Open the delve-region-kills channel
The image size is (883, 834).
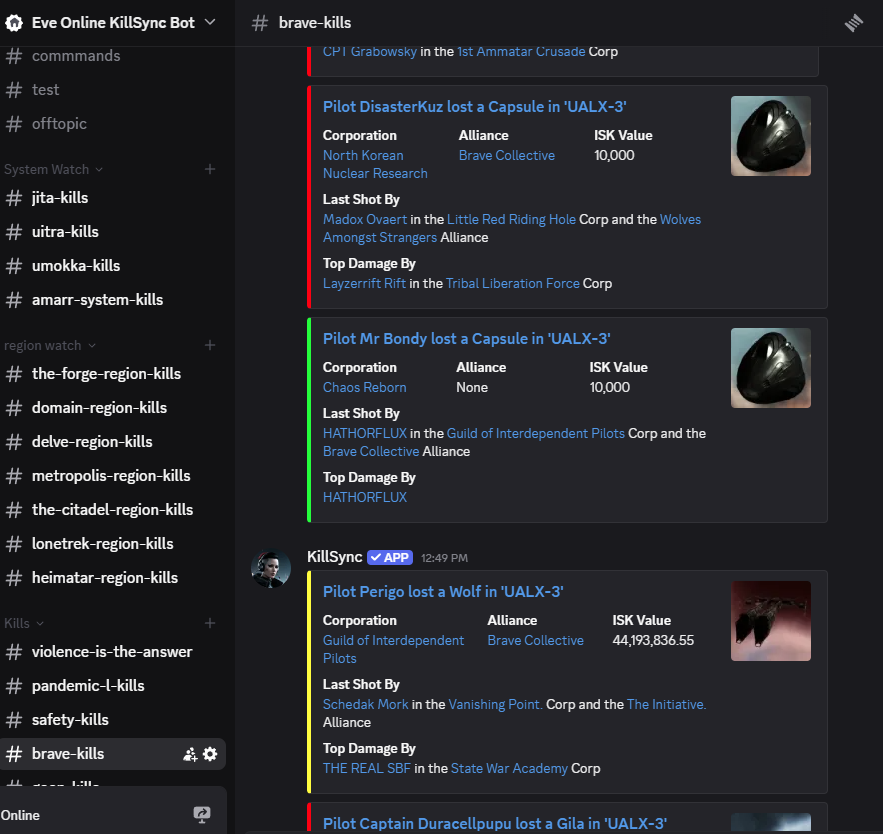tap(92, 442)
